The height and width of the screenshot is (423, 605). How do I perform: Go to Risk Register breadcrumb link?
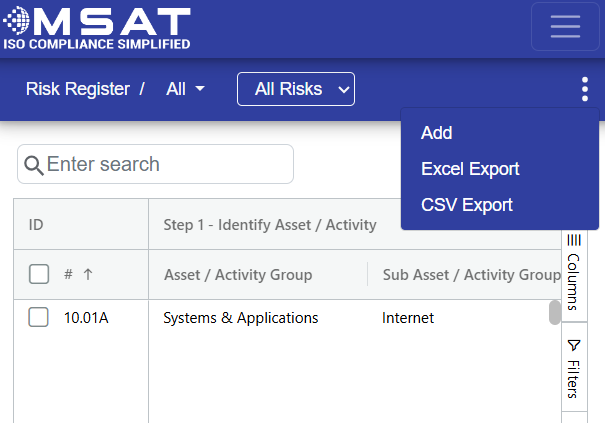click(x=78, y=89)
